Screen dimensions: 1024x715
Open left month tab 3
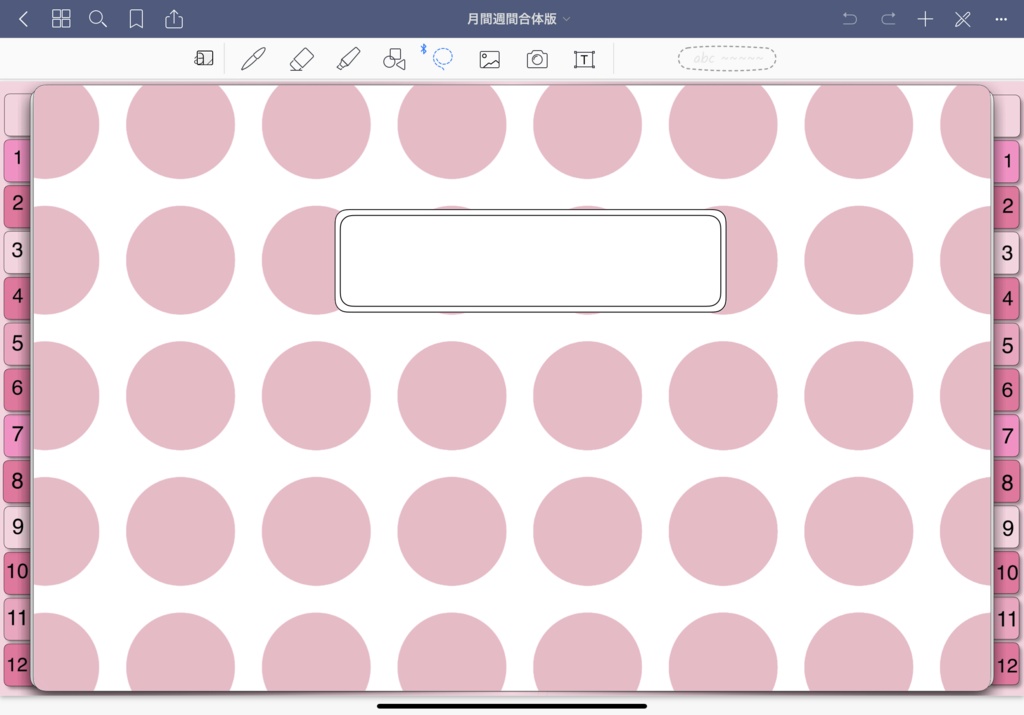[17, 251]
